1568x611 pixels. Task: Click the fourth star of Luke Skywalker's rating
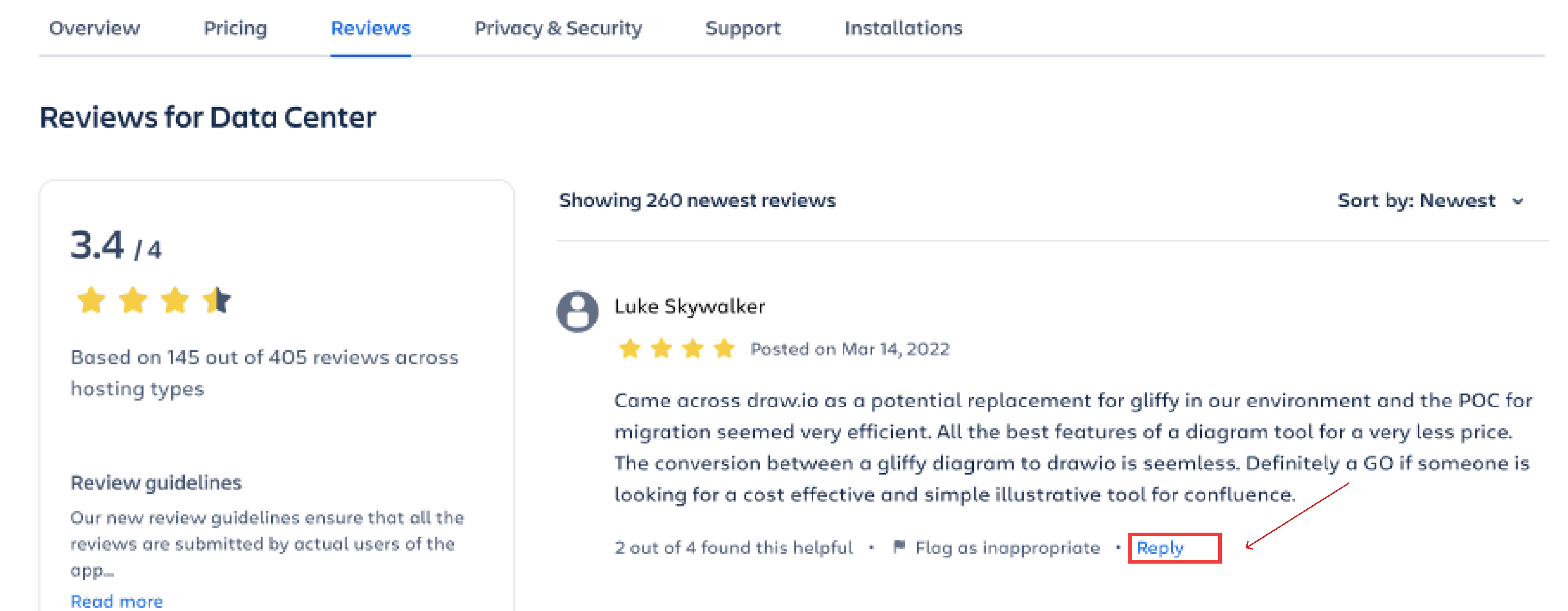[724, 349]
